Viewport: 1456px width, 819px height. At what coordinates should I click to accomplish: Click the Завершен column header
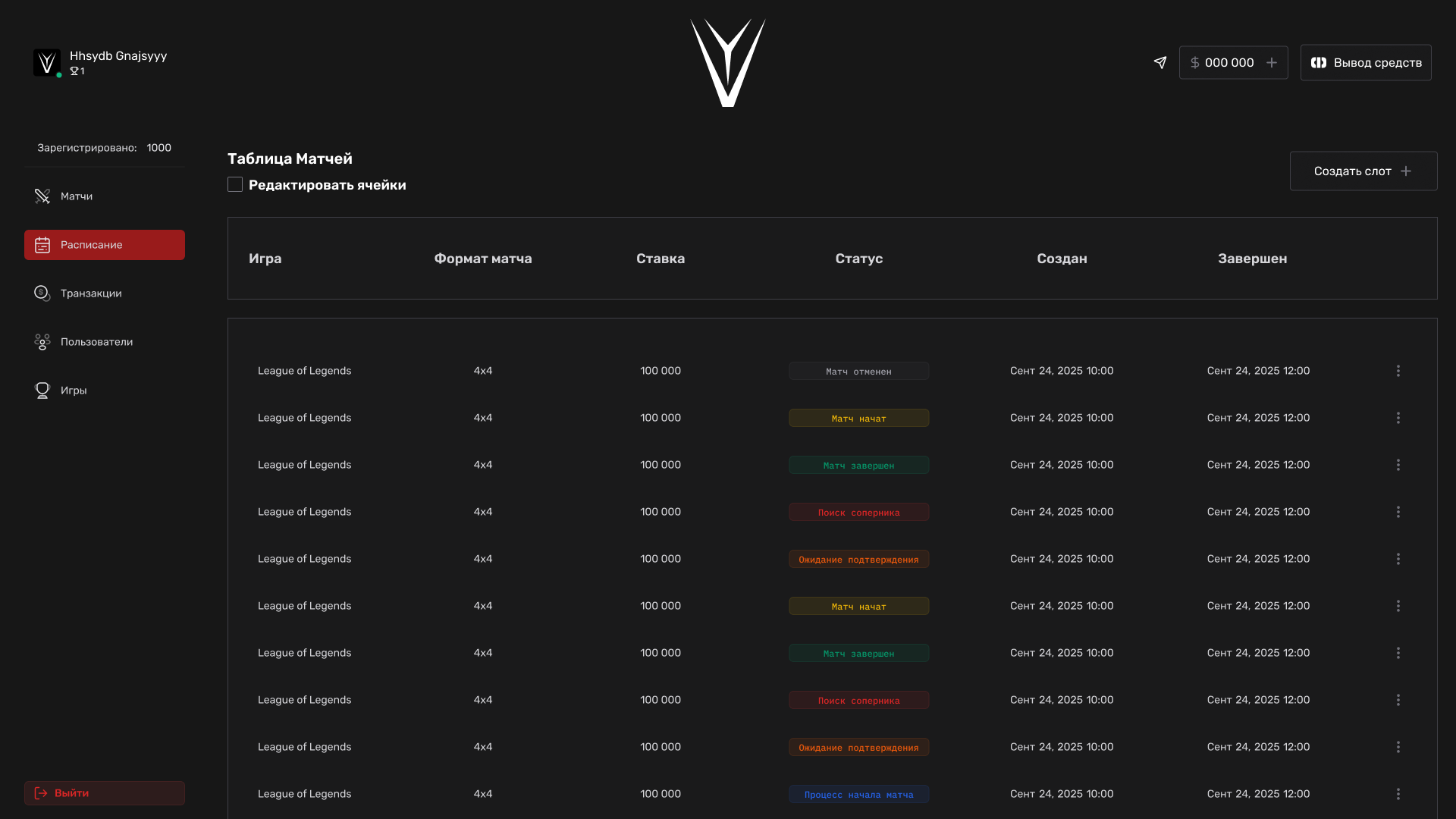(1253, 259)
